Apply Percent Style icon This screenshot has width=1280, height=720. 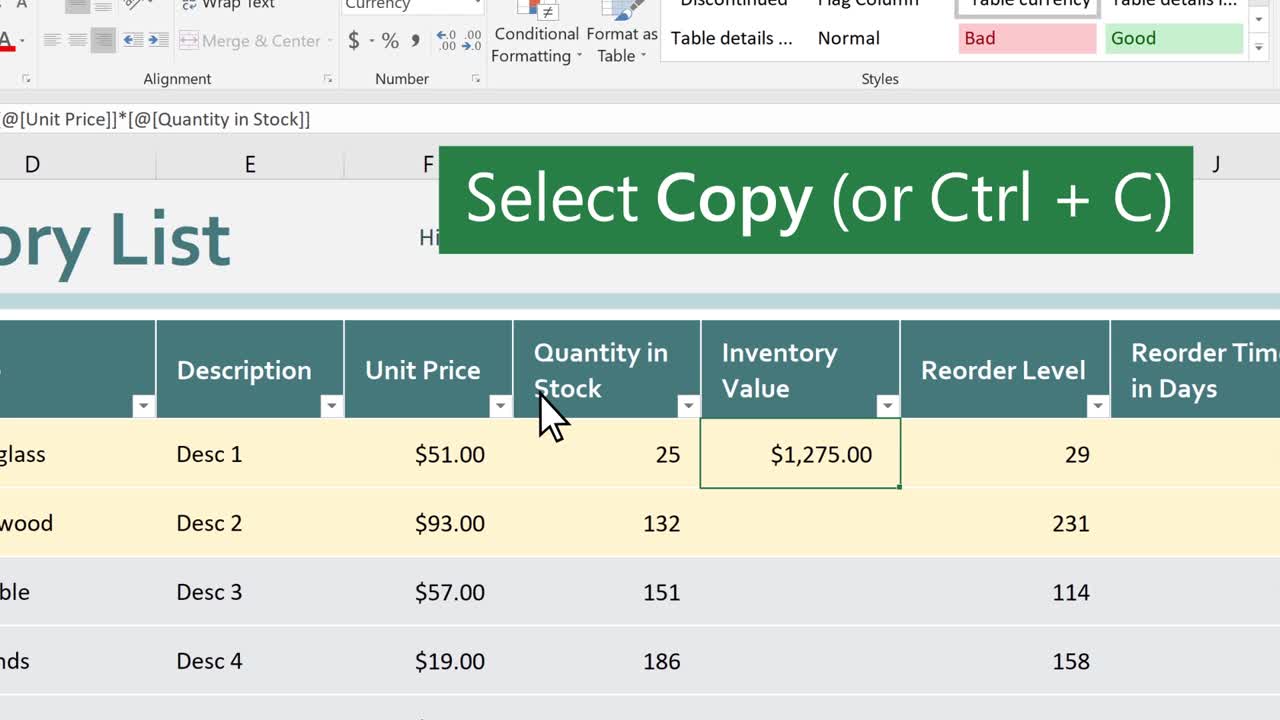(390, 41)
